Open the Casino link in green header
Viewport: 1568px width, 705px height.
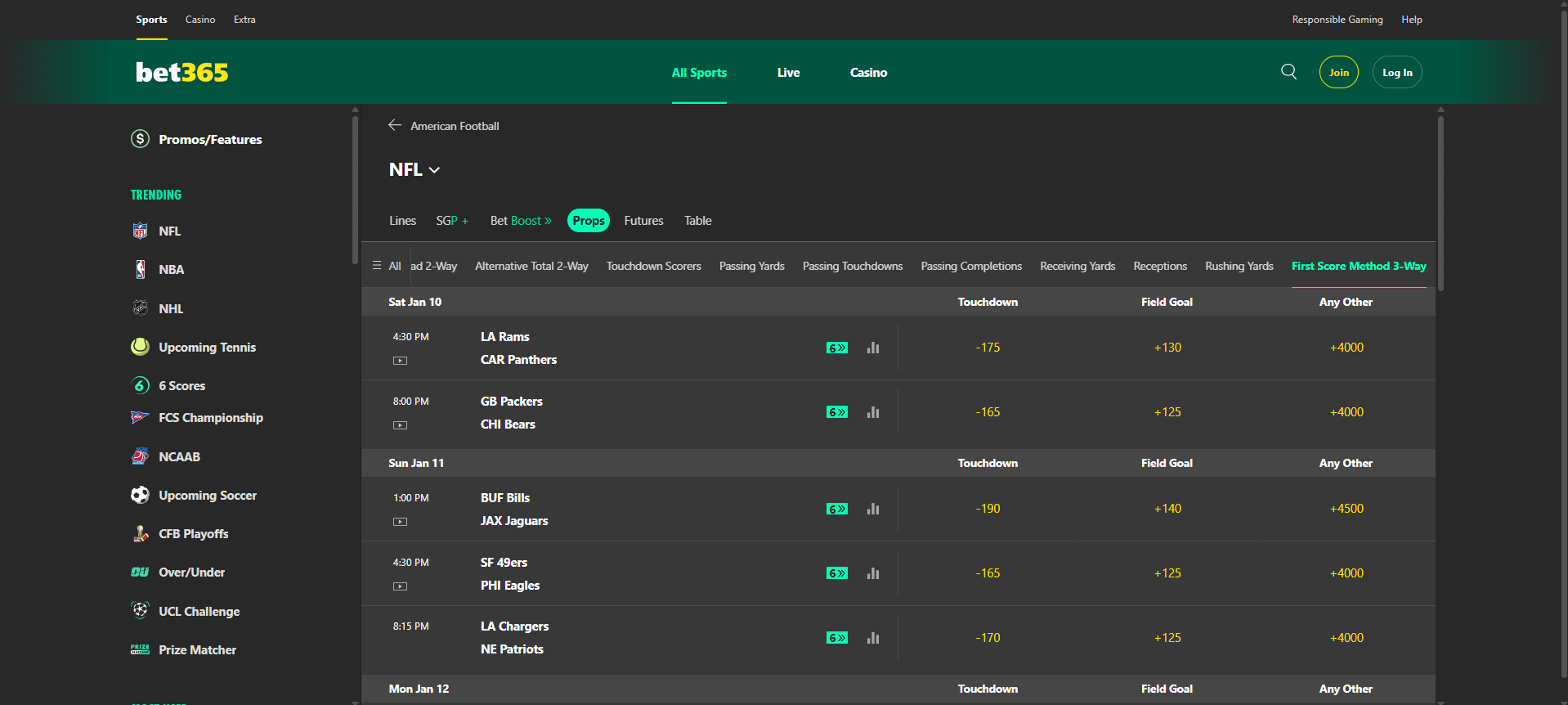click(x=868, y=72)
